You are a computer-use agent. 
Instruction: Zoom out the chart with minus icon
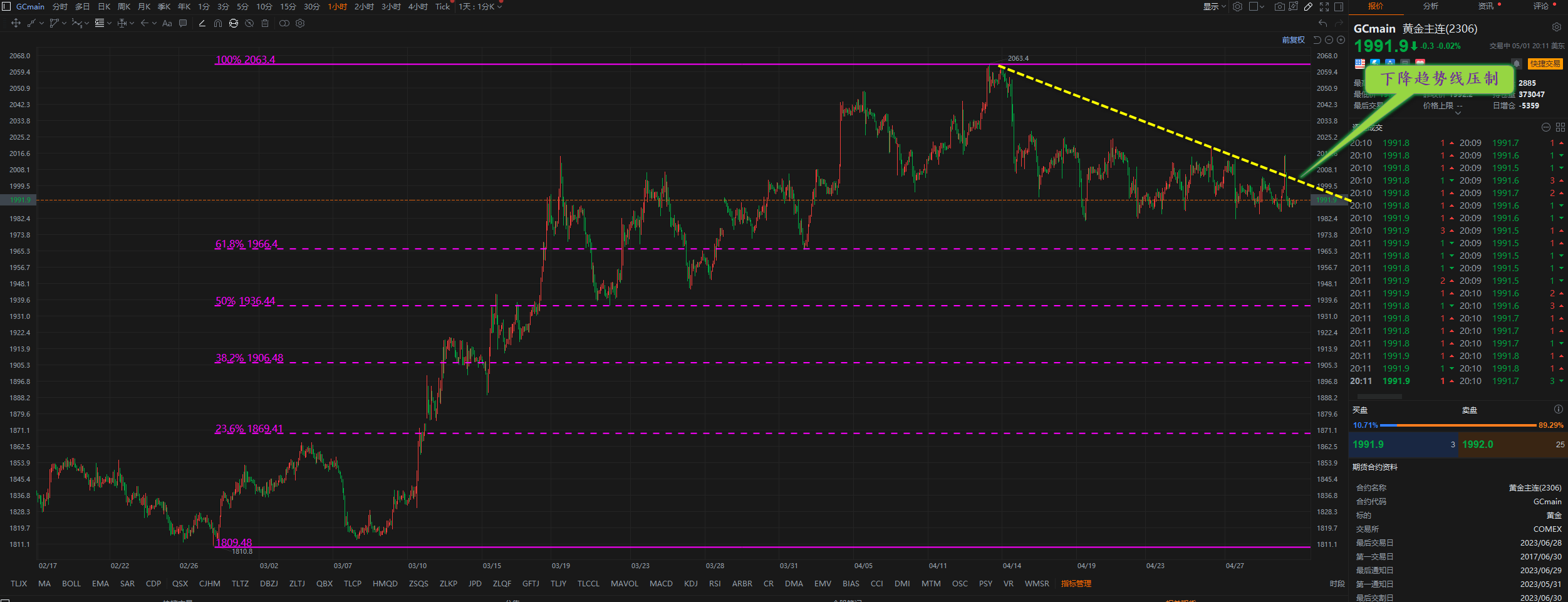click(x=1329, y=40)
